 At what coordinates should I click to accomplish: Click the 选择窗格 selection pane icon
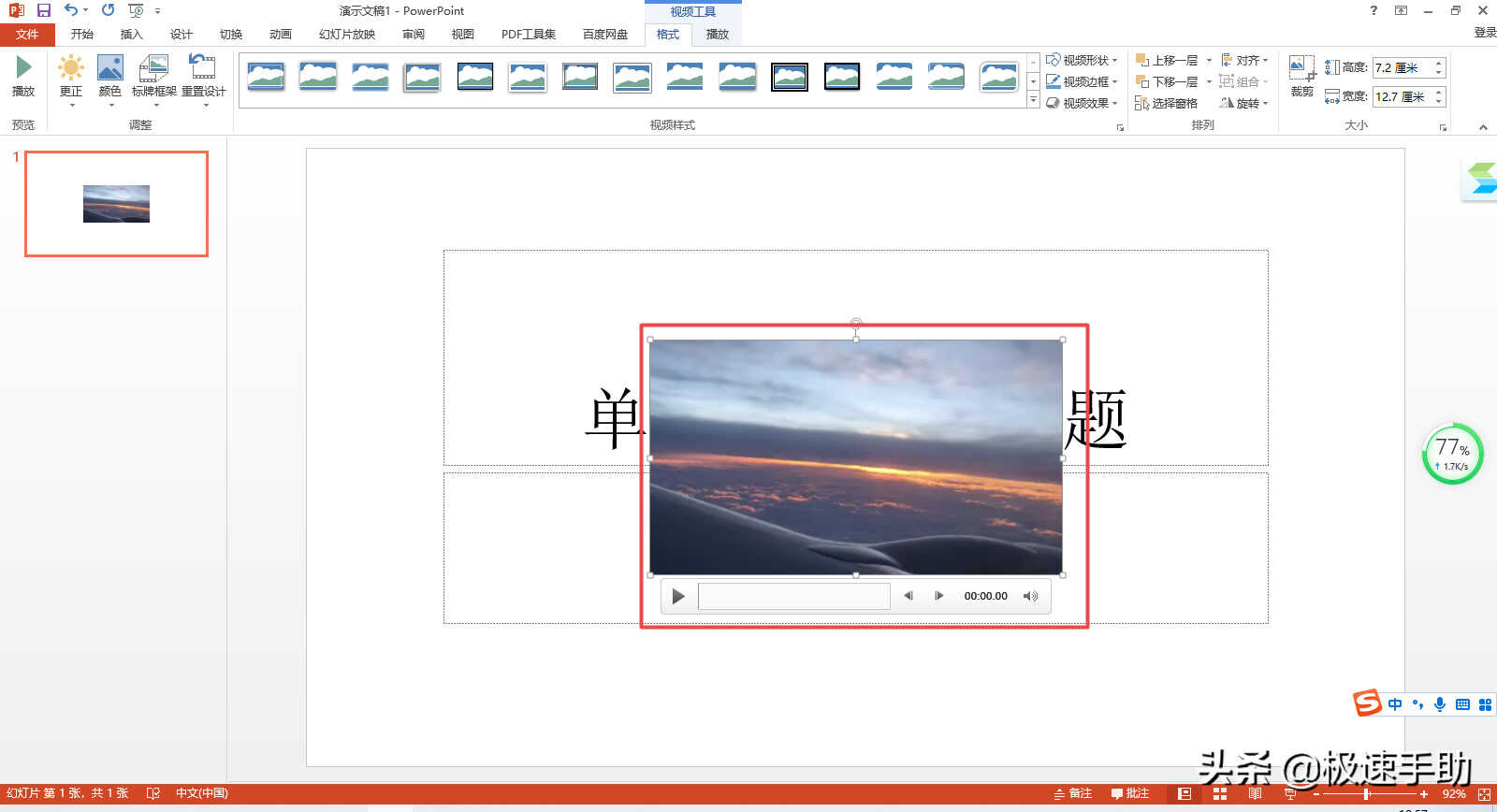coord(1166,103)
